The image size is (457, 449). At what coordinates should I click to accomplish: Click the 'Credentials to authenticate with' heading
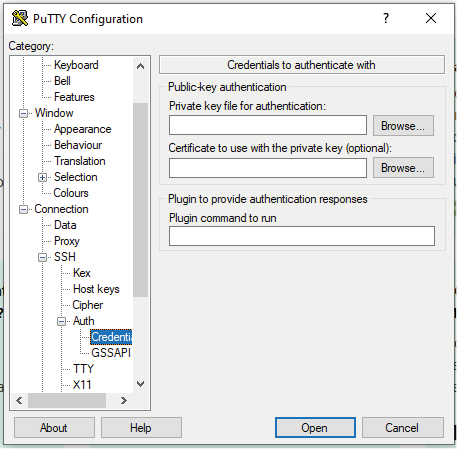301,65
